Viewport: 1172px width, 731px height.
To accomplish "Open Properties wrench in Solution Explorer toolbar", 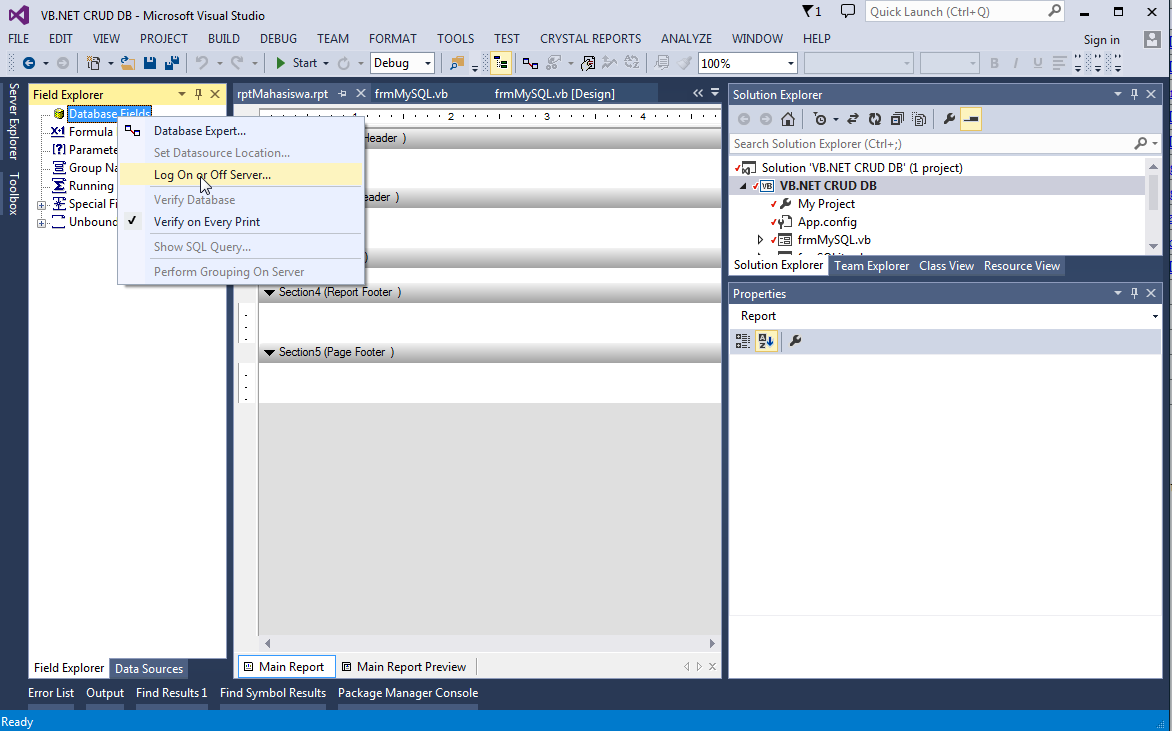I will click(x=949, y=119).
